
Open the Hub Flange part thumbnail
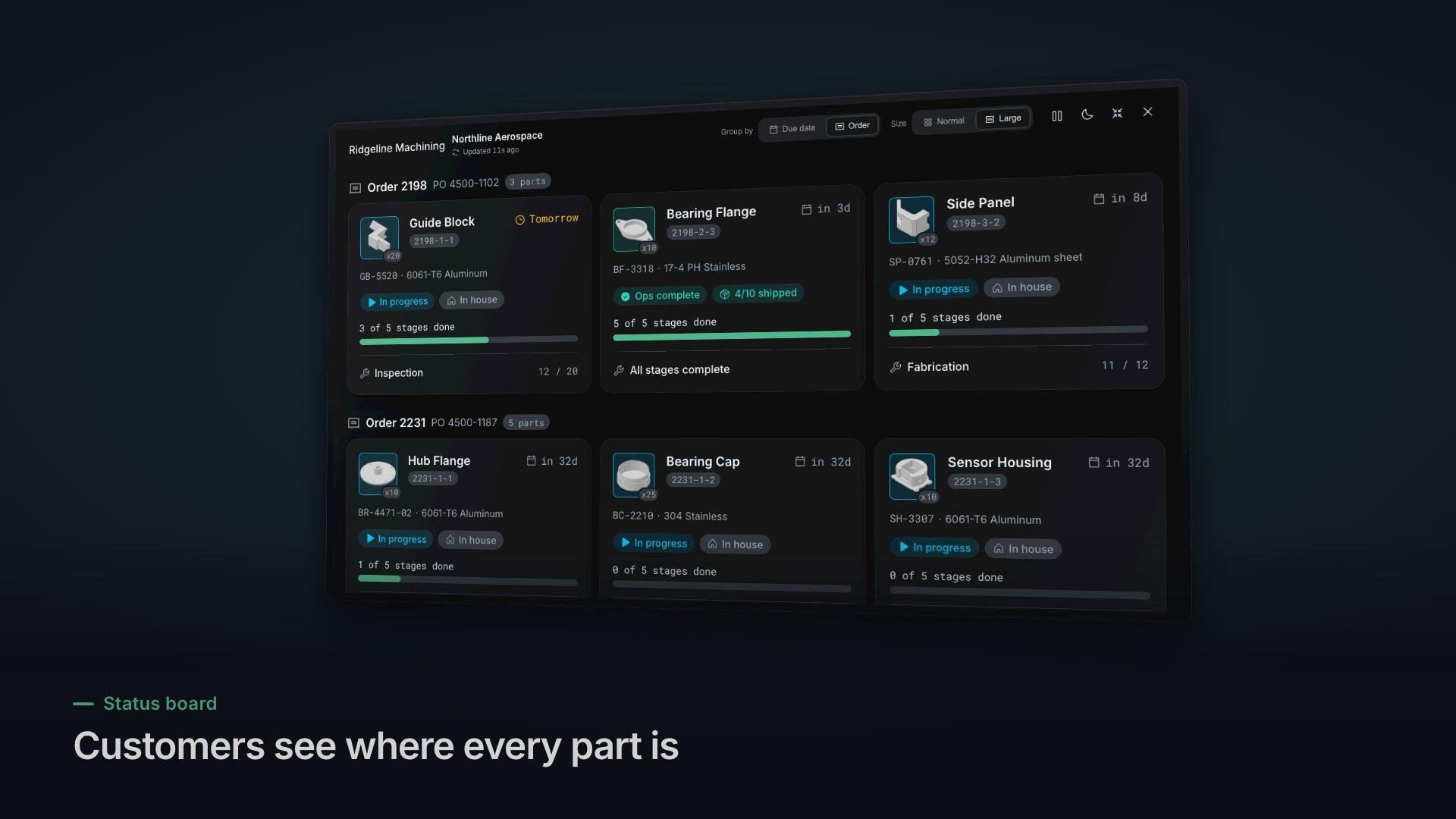pyautogui.click(x=378, y=474)
